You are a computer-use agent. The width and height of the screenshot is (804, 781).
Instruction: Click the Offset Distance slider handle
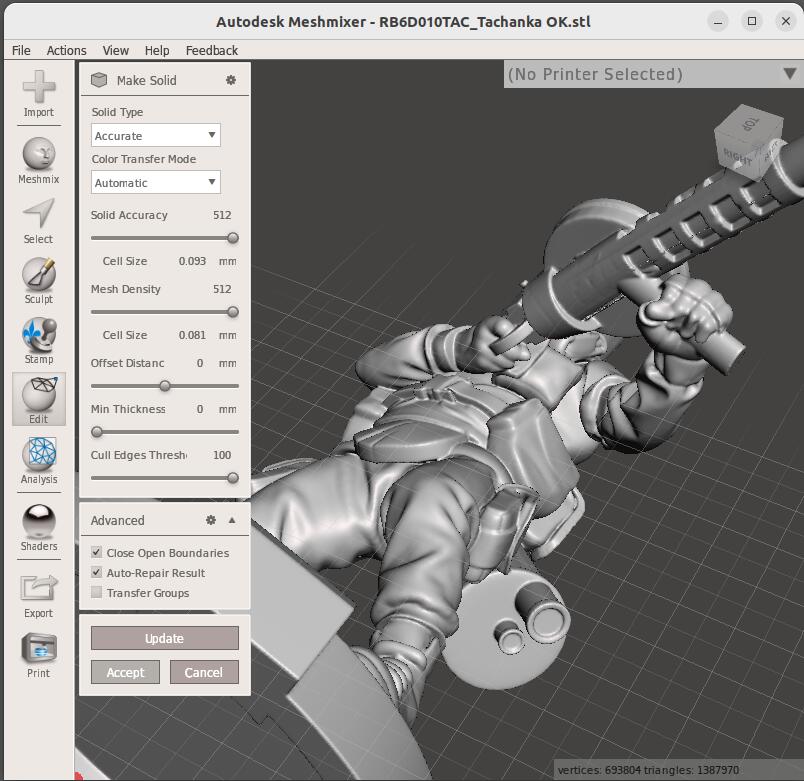tap(165, 386)
